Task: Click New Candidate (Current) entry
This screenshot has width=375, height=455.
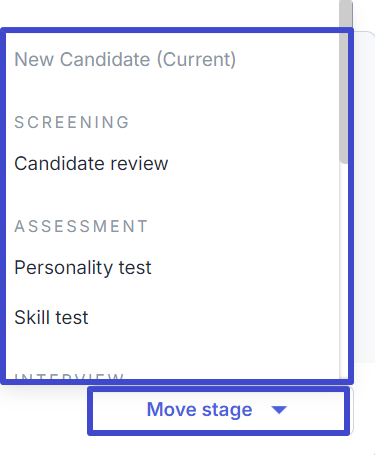Action: [125, 60]
